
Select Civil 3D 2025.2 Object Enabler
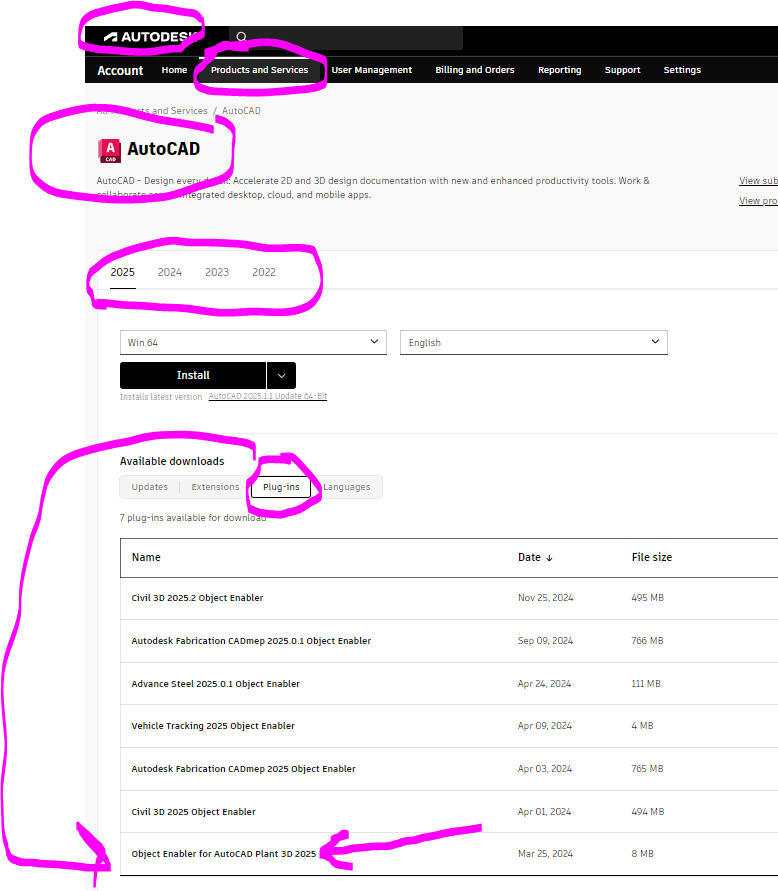coord(197,598)
